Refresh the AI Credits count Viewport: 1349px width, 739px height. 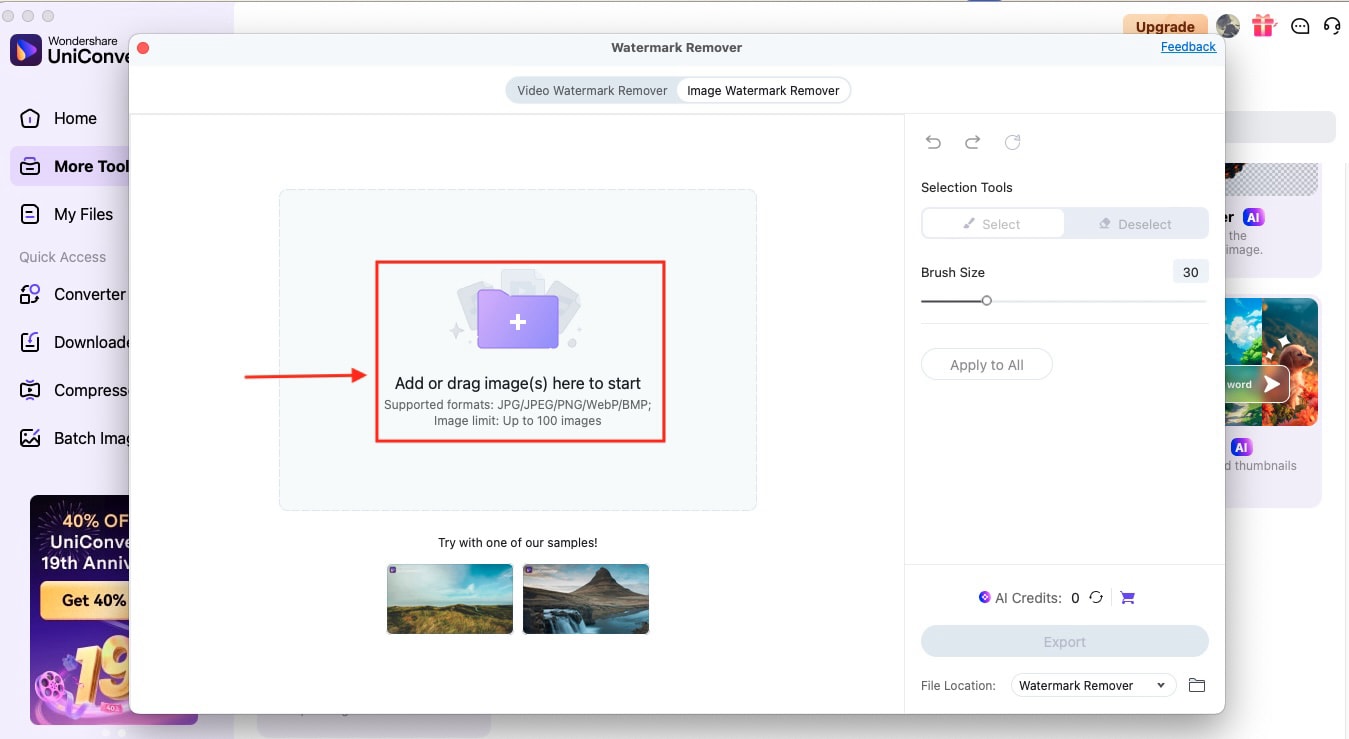point(1096,597)
